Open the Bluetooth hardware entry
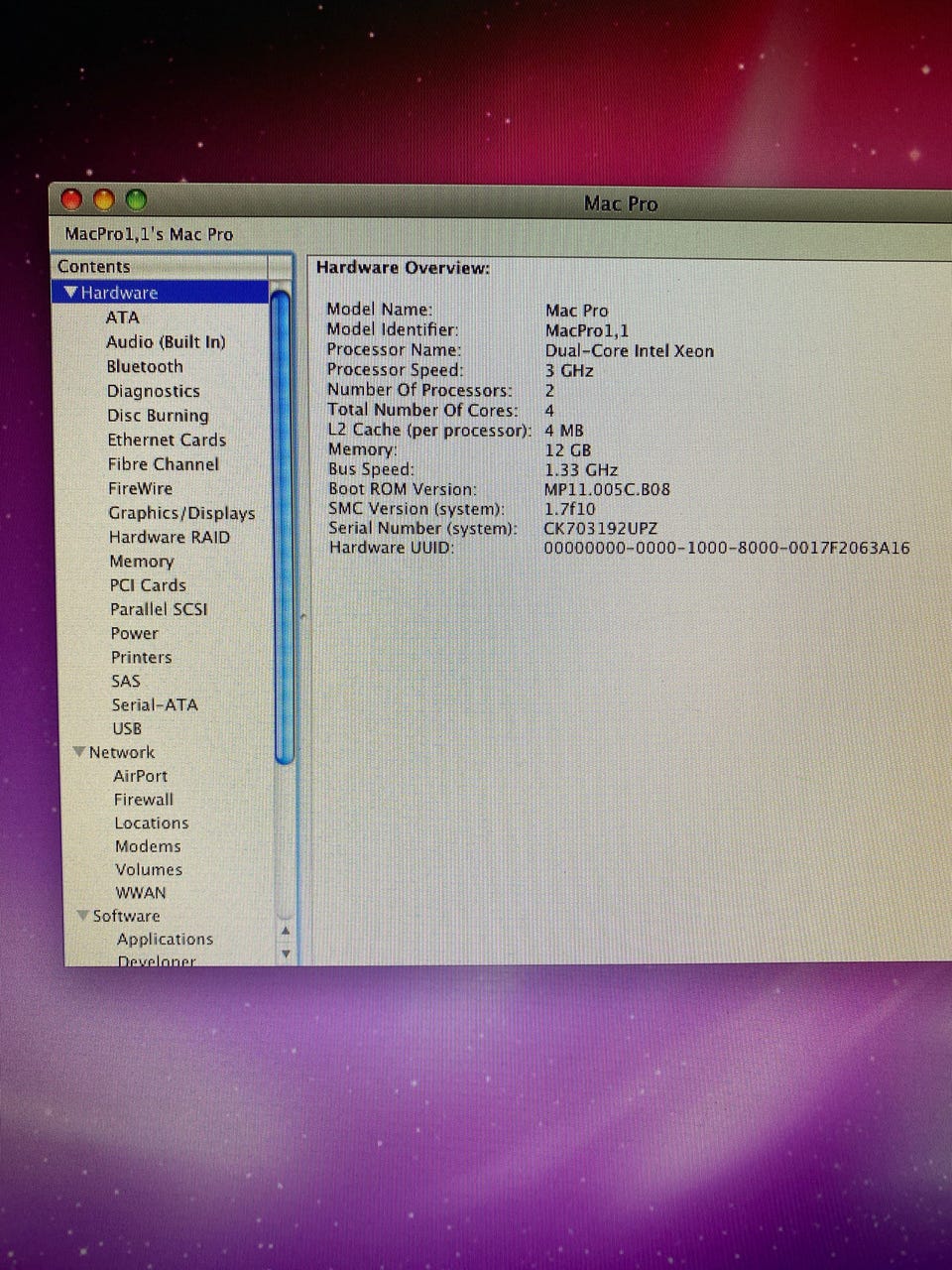Viewport: 952px width, 1270px height. [145, 366]
